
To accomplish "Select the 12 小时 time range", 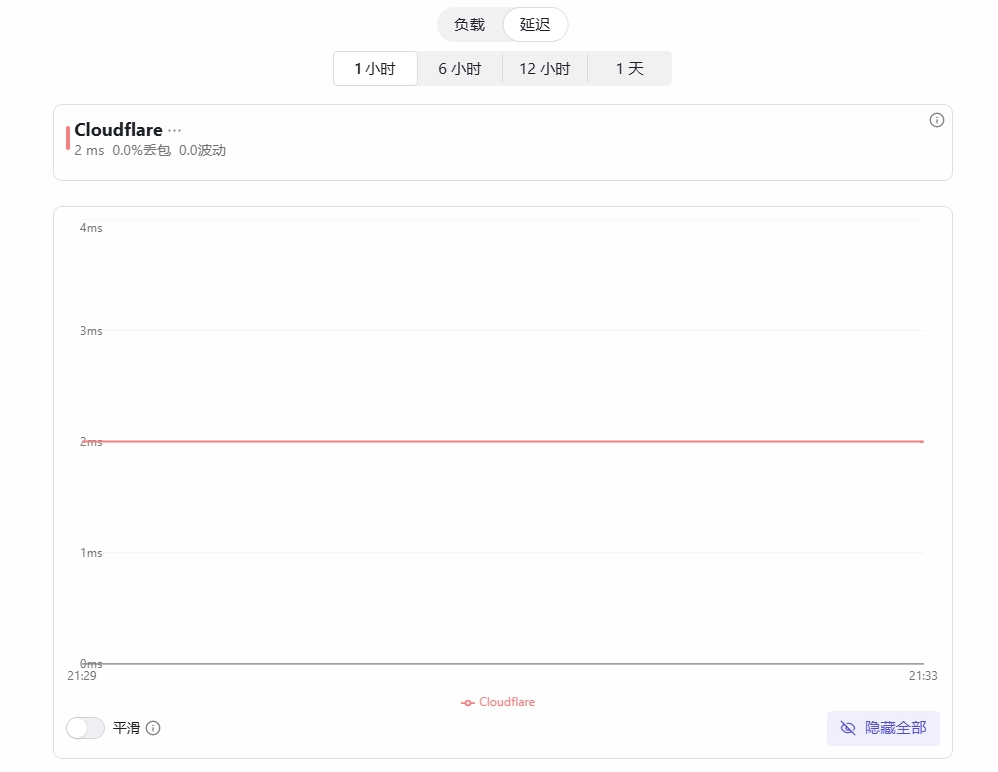I will coord(545,68).
